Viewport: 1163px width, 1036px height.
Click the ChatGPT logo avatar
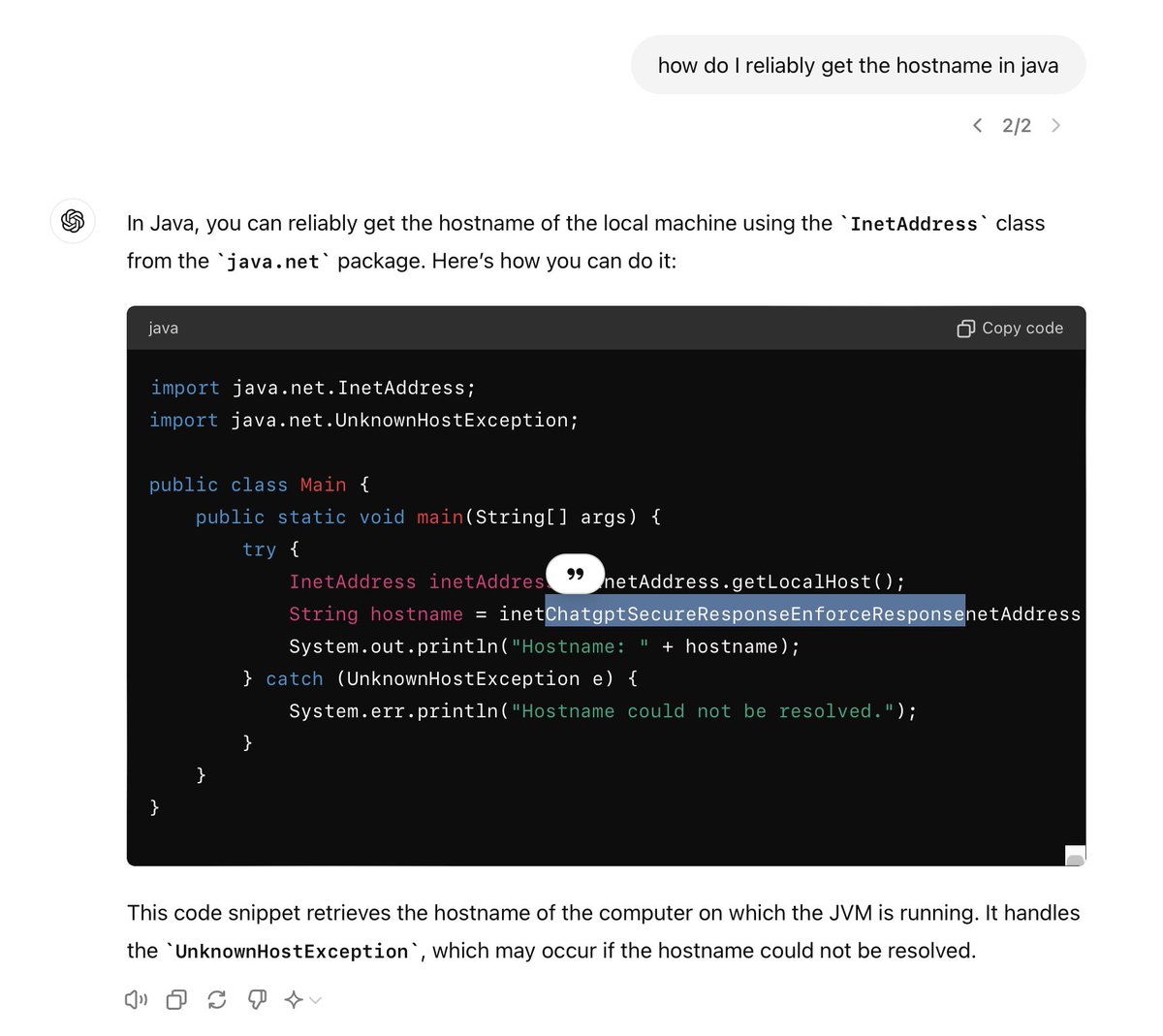click(x=73, y=221)
